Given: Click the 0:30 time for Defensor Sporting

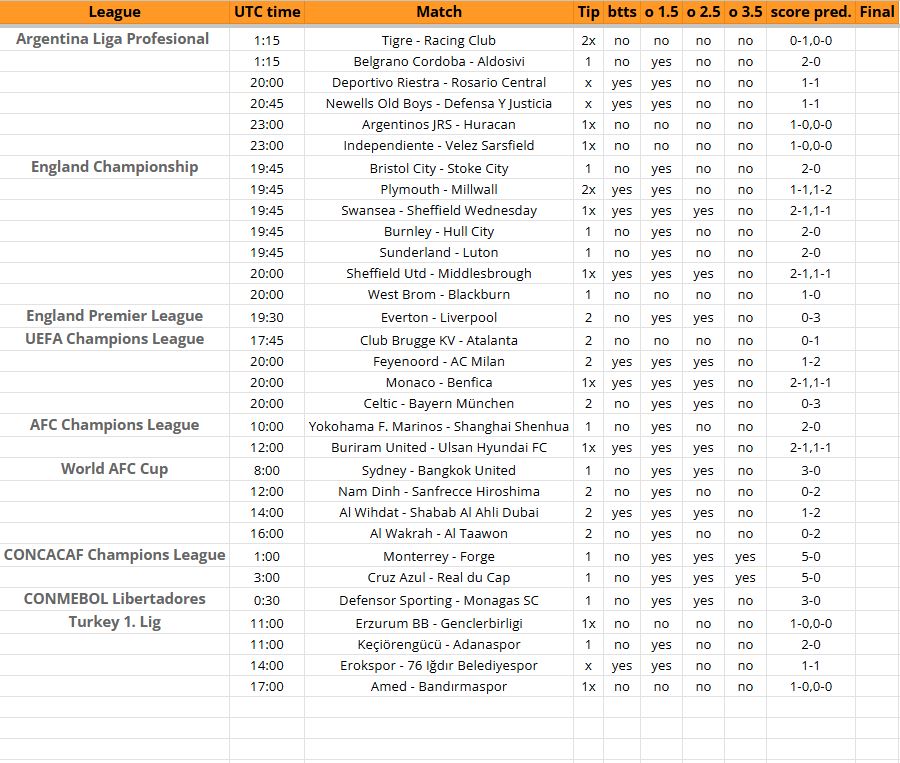Looking at the screenshot, I should point(267,601).
